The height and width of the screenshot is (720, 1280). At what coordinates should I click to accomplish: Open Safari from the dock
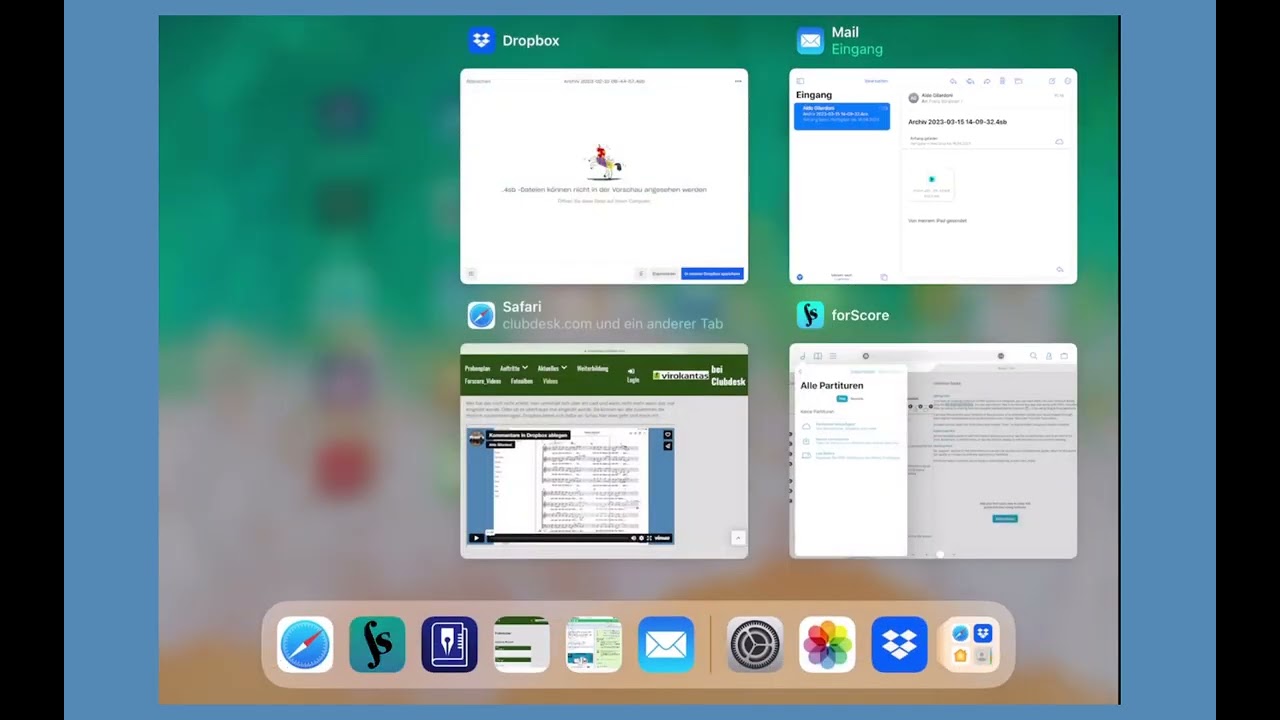pos(305,644)
